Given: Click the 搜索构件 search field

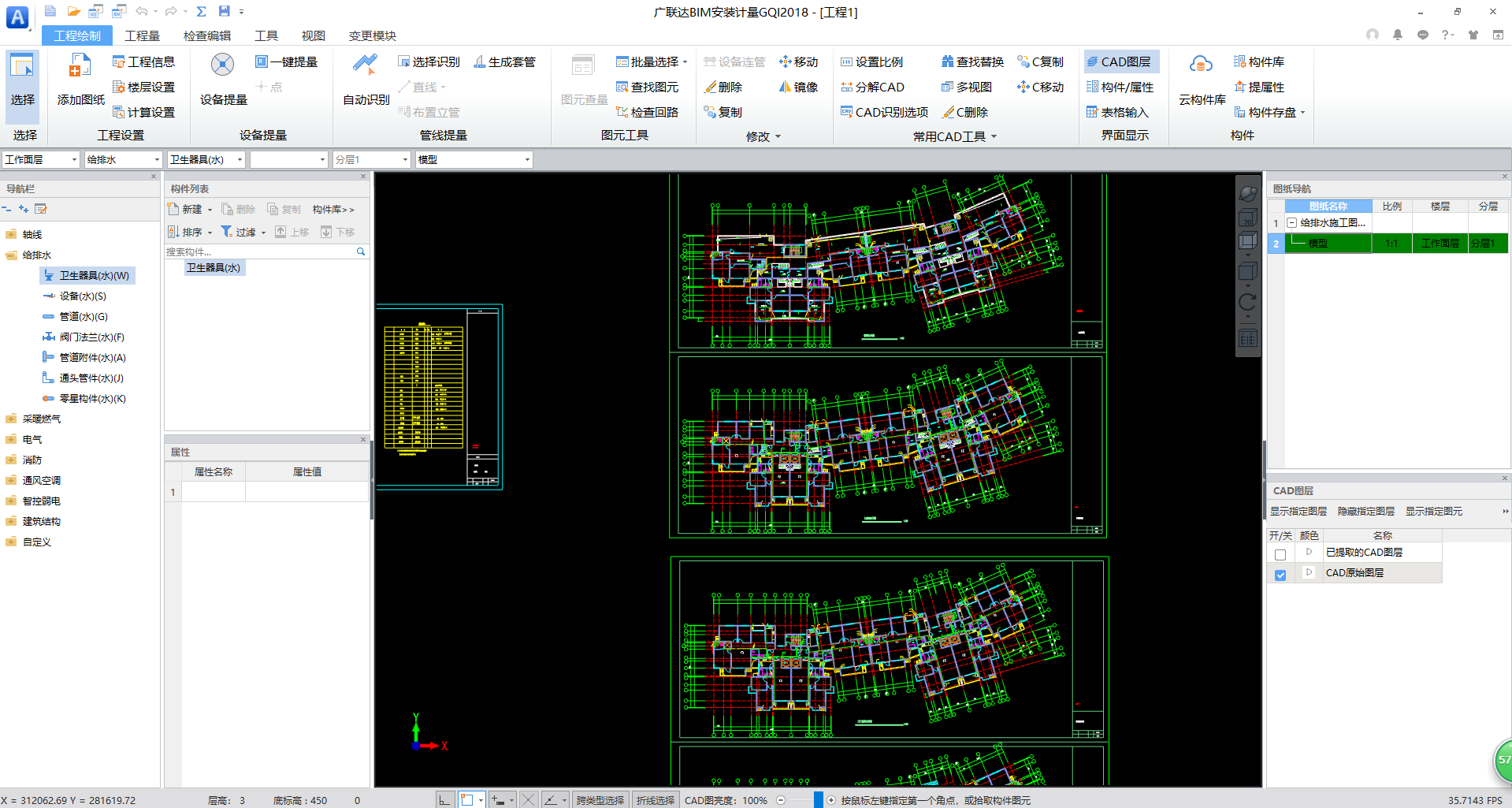Looking at the screenshot, I should click(x=258, y=251).
